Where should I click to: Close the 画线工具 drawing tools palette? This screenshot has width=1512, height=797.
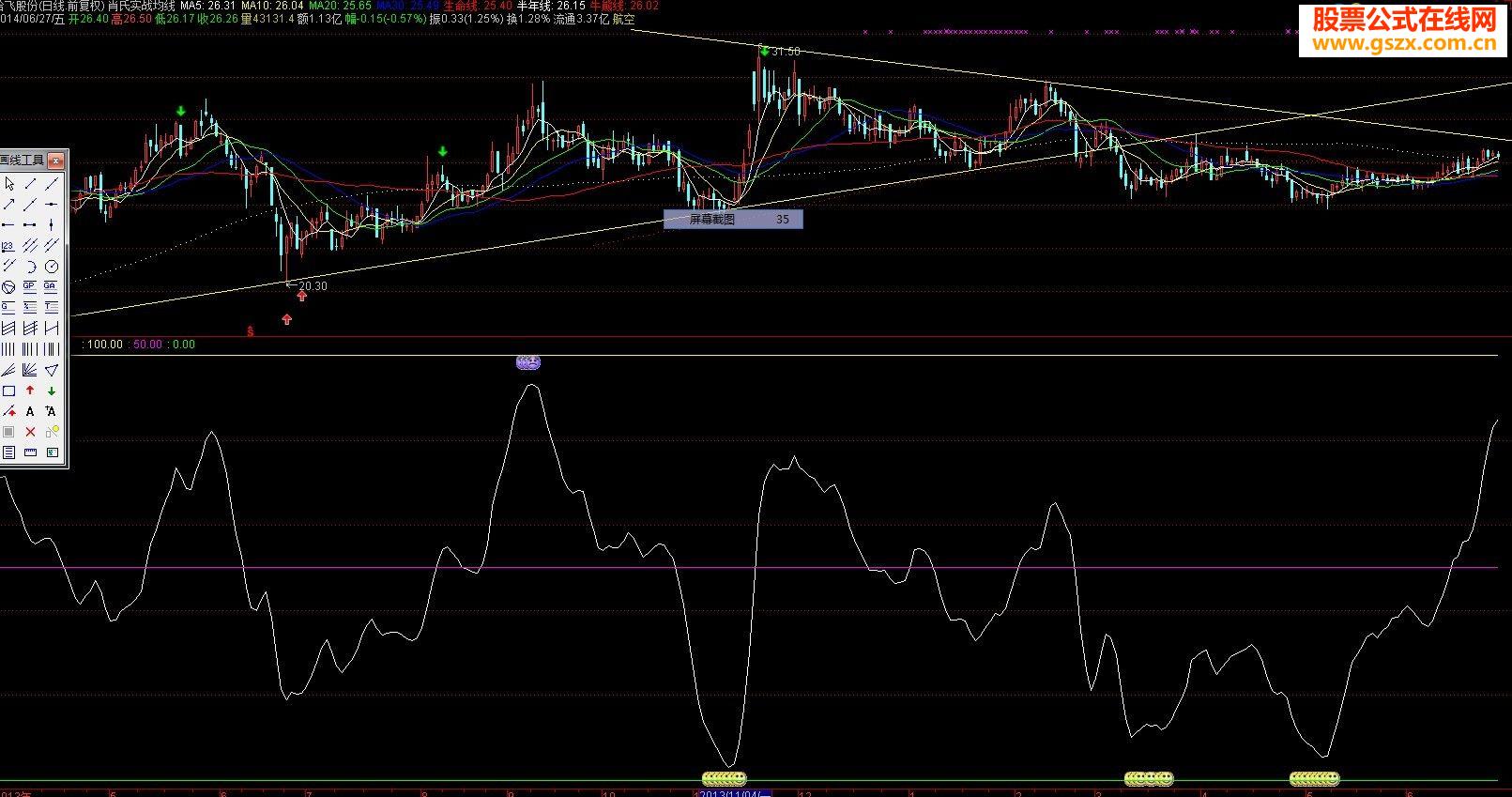point(55,161)
